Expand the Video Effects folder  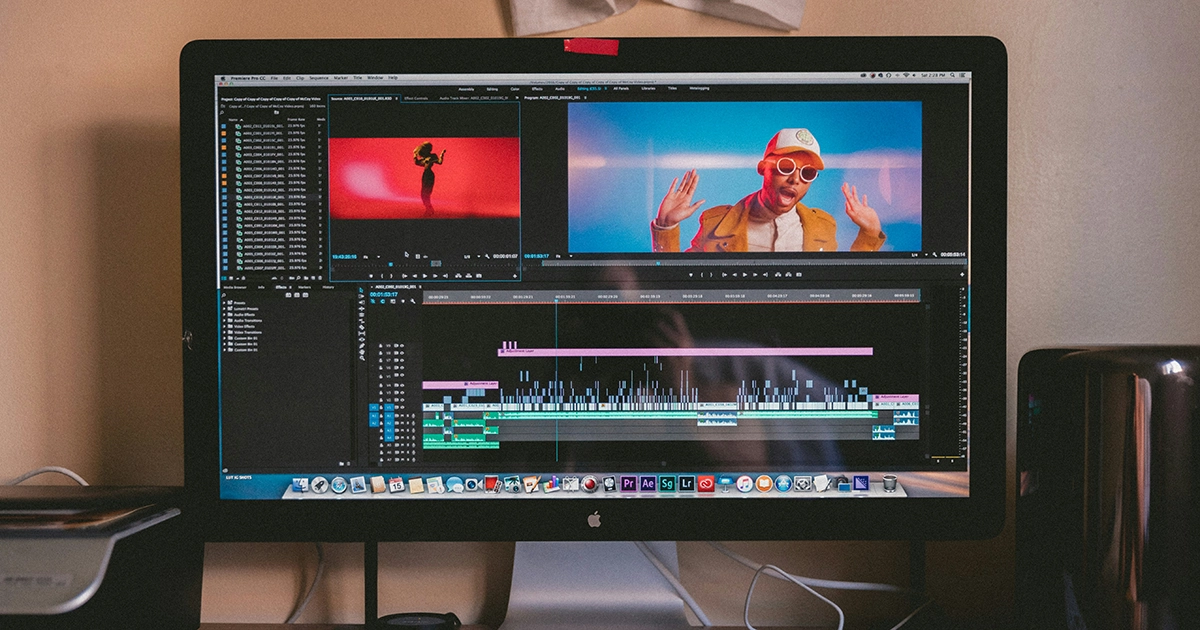[225, 326]
